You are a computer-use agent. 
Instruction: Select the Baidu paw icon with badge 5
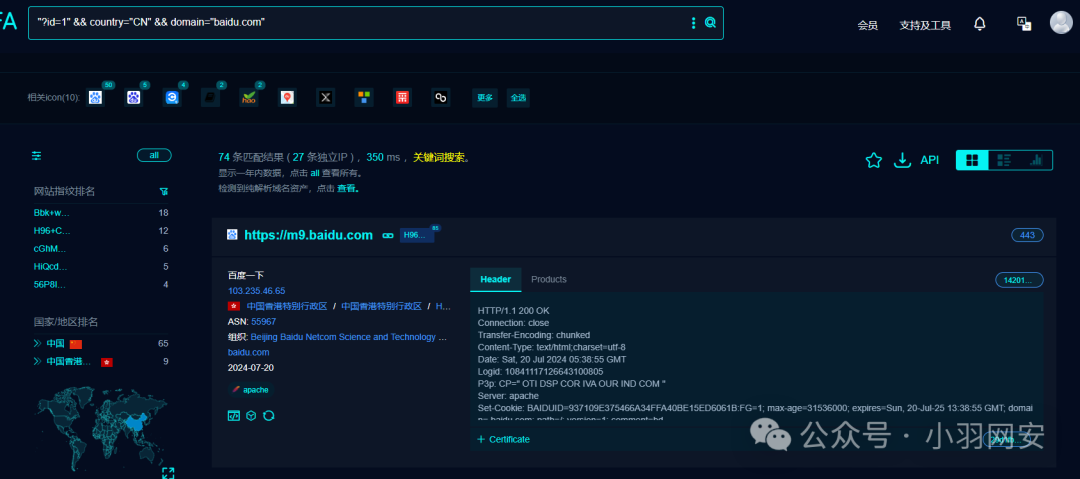(x=134, y=97)
